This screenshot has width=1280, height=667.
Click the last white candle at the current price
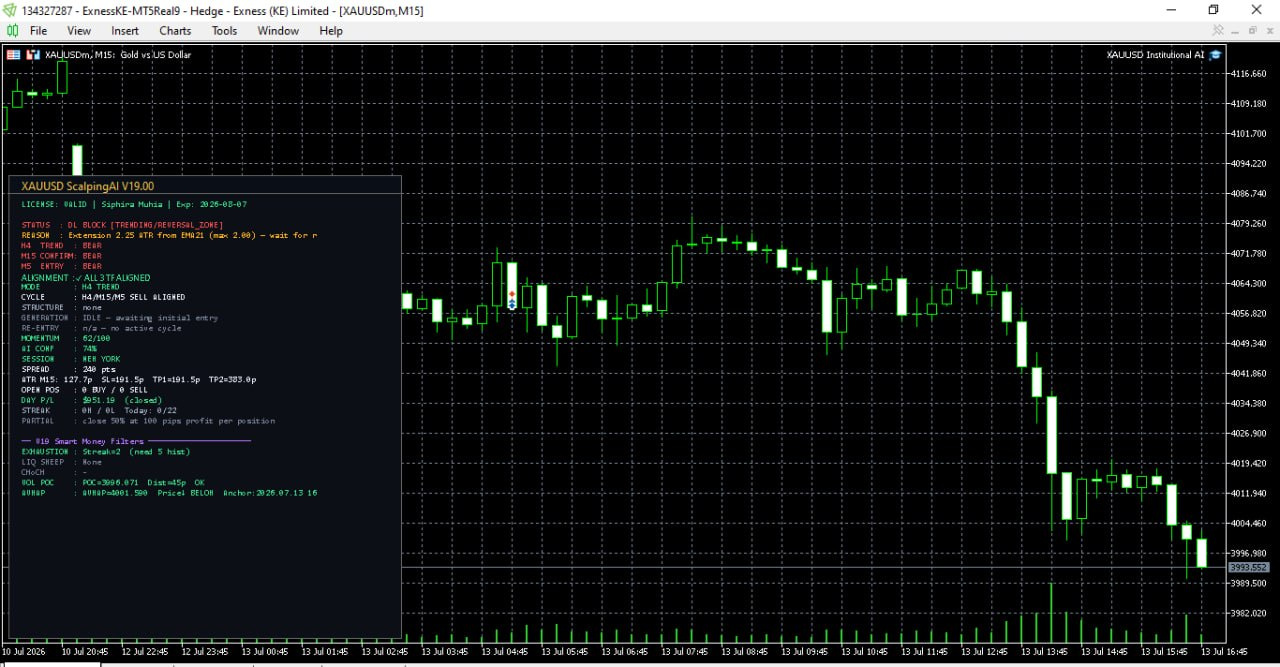pyautogui.click(x=1202, y=552)
